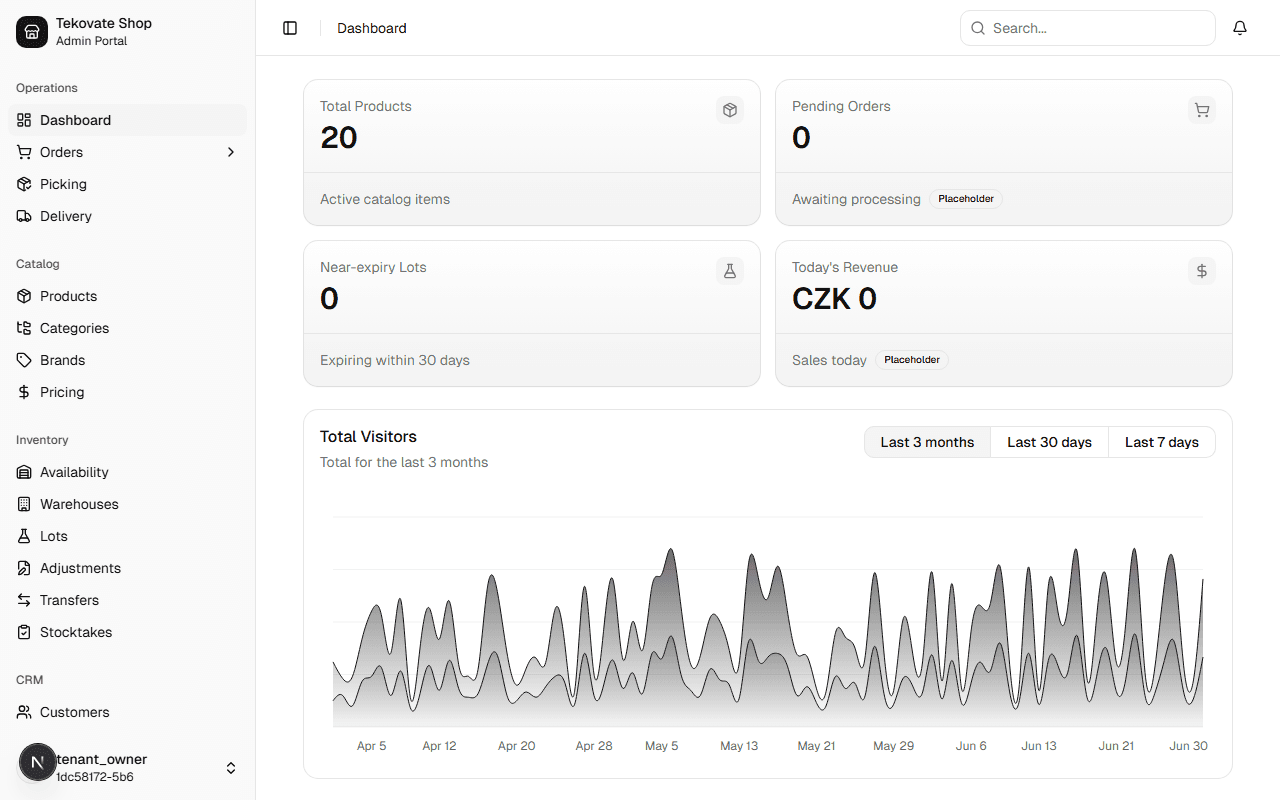This screenshot has width=1280, height=800.
Task: Click the Pending Orders cart icon
Action: [1202, 110]
